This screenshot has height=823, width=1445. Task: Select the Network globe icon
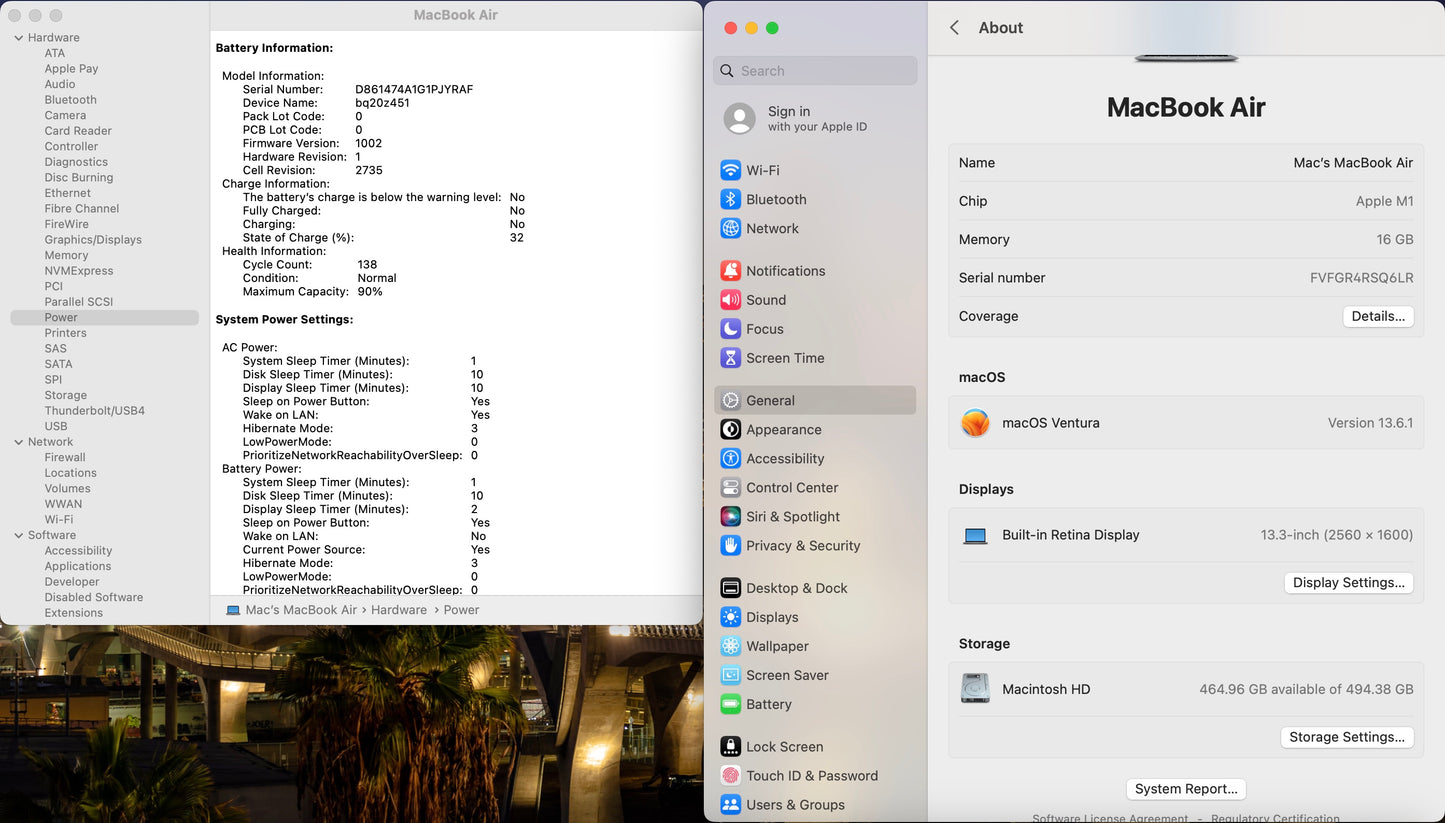(x=731, y=228)
